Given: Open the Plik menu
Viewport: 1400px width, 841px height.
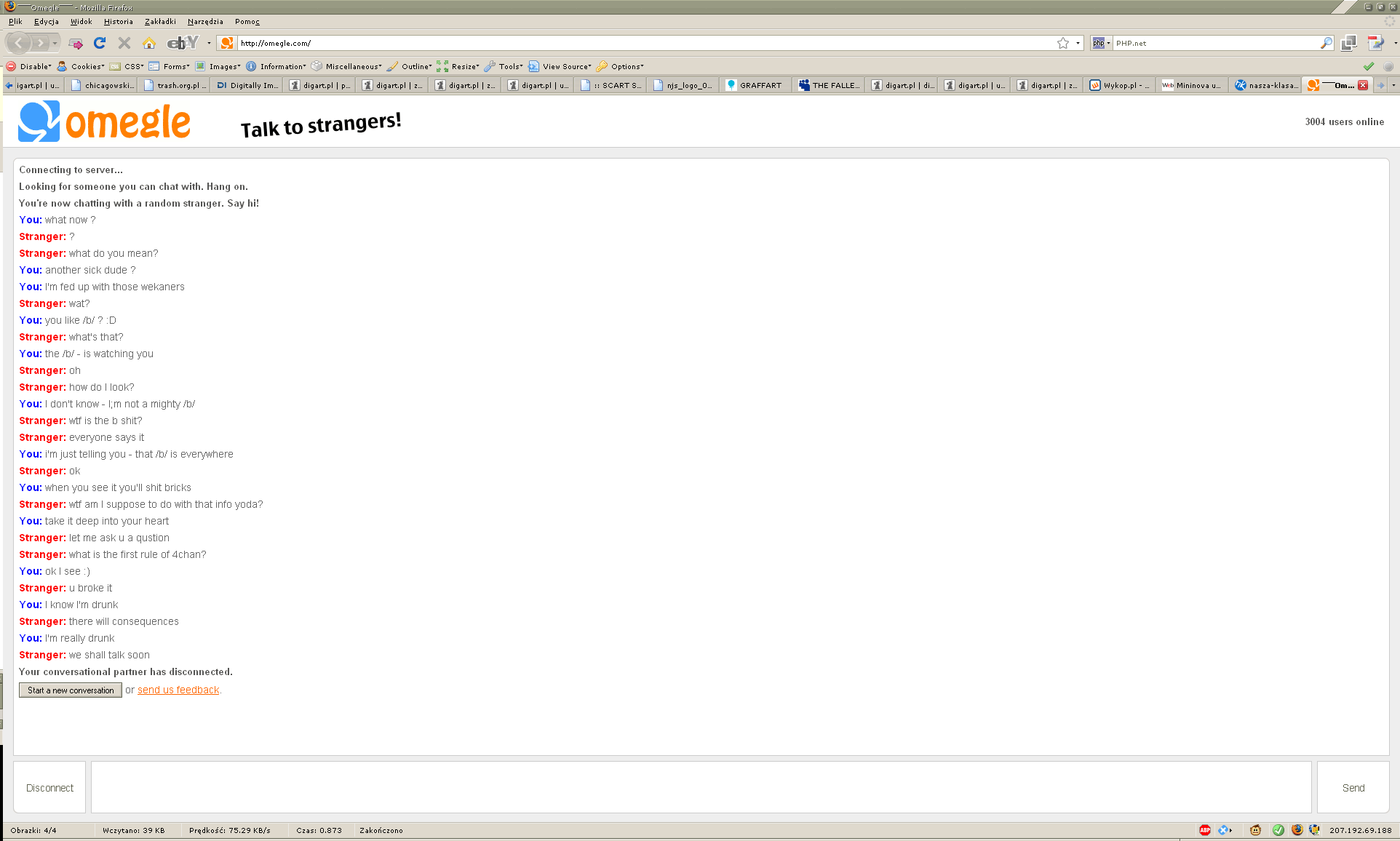Looking at the screenshot, I should pyautogui.click(x=15, y=22).
